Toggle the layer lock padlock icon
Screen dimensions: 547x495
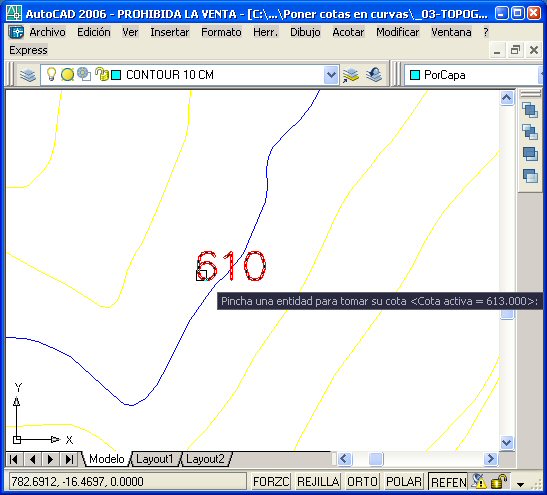point(102,74)
